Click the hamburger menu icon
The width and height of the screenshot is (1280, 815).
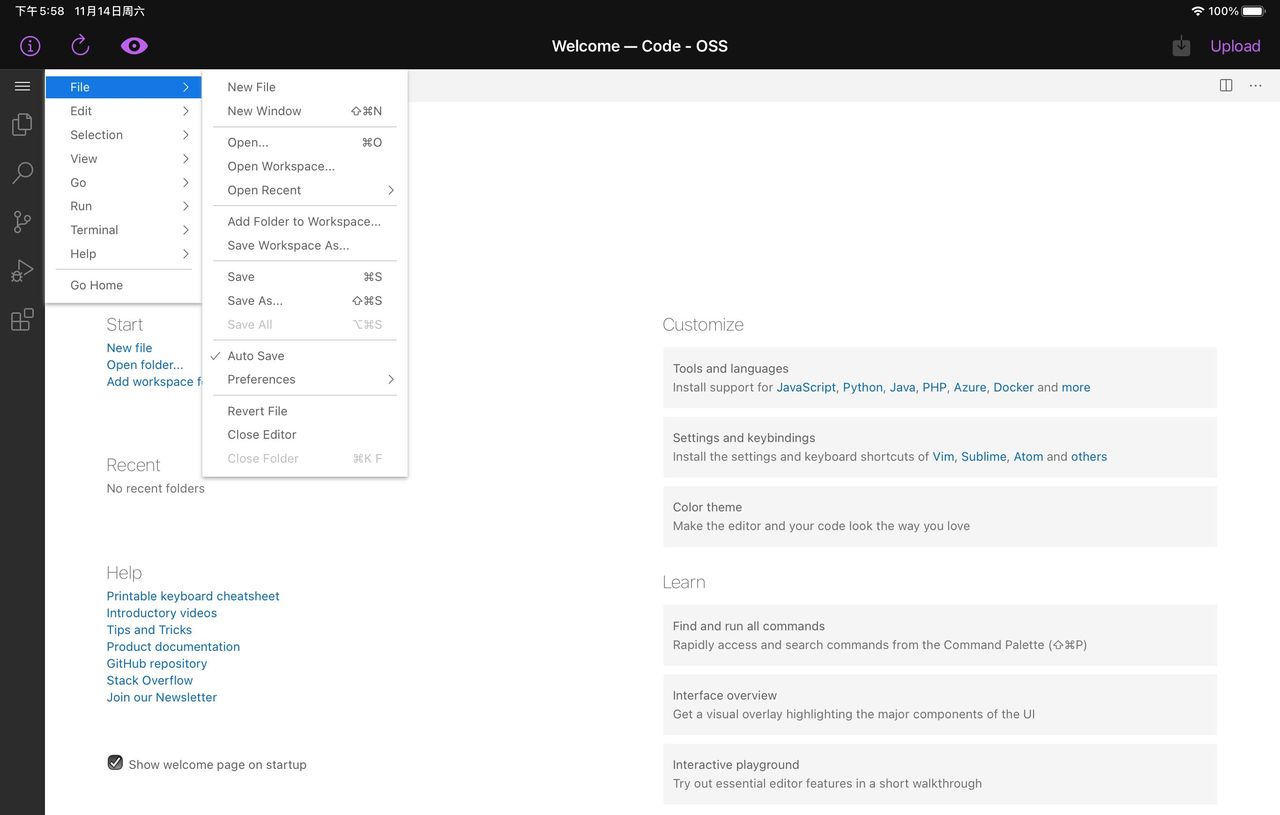click(22, 87)
